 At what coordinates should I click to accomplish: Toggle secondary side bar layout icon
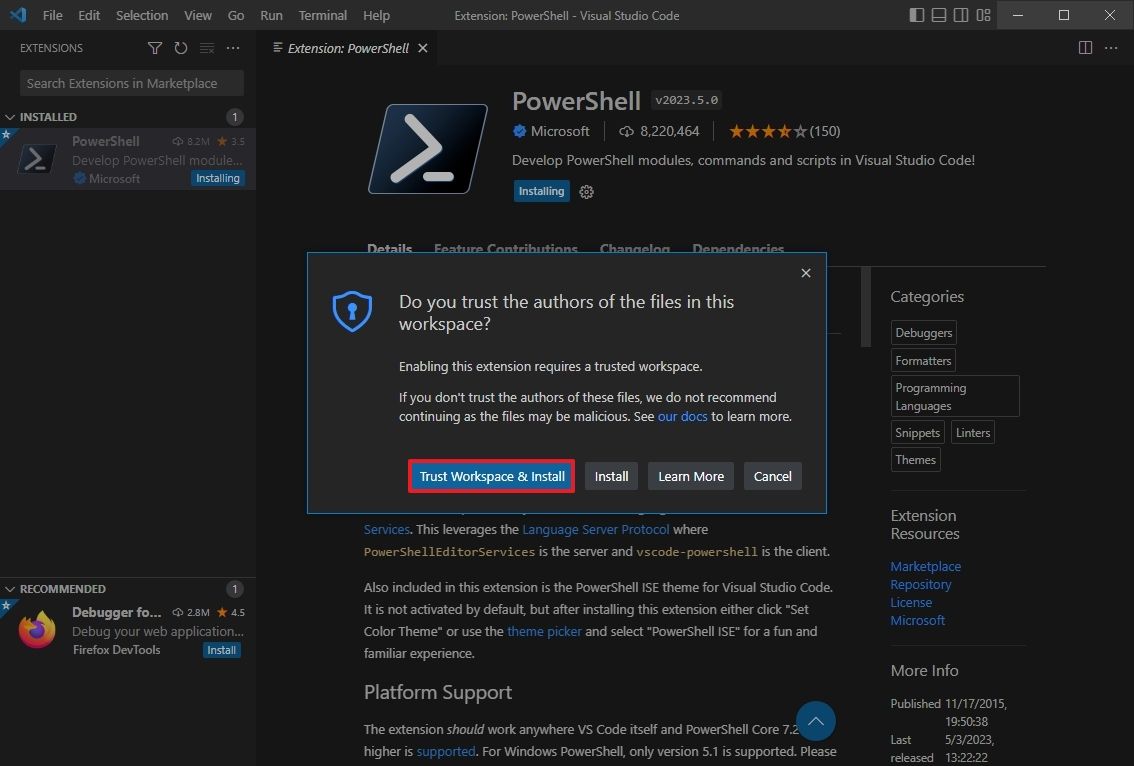click(961, 15)
